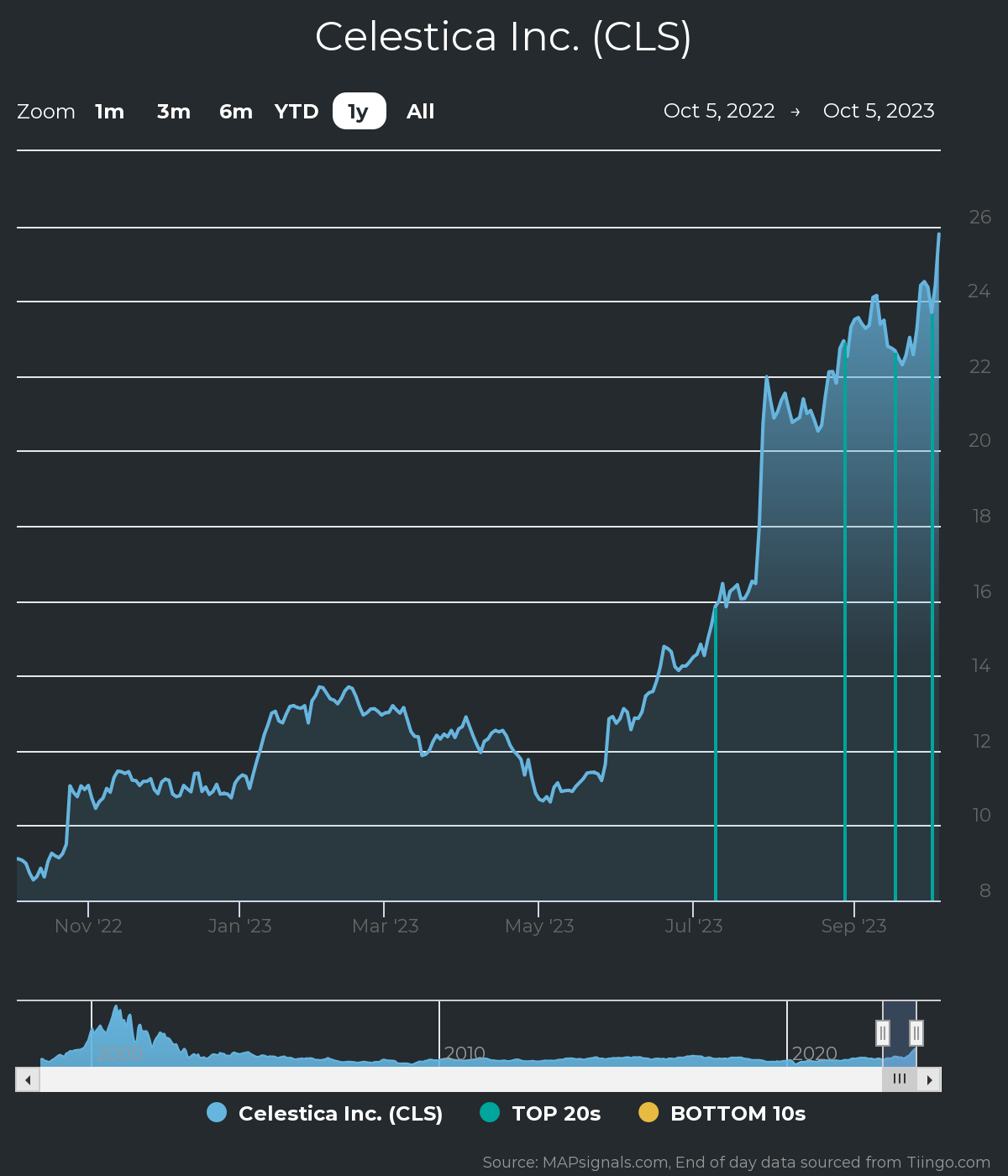Show All data zoom range

click(x=420, y=112)
